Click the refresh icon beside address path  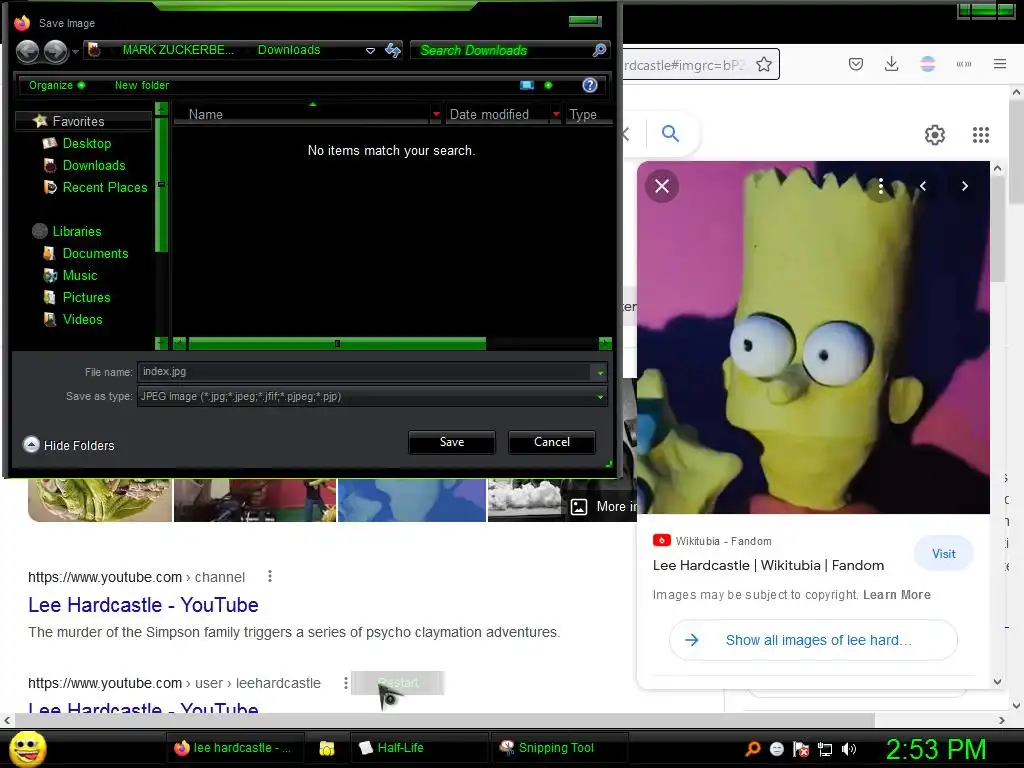tap(393, 50)
